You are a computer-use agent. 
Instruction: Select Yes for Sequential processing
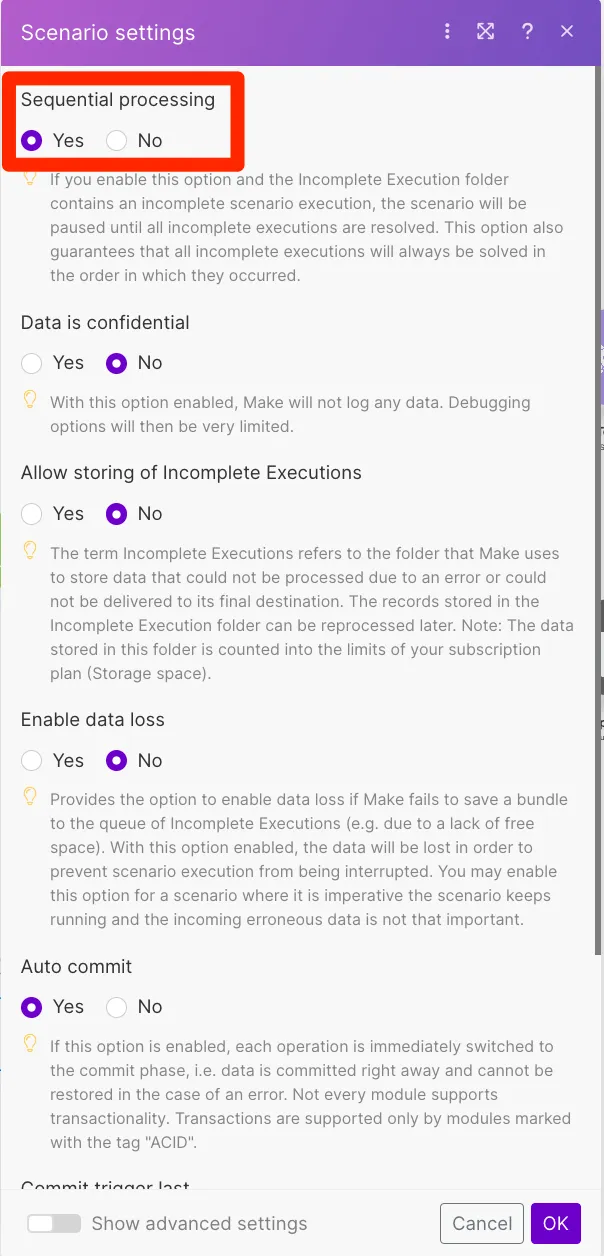(x=32, y=141)
